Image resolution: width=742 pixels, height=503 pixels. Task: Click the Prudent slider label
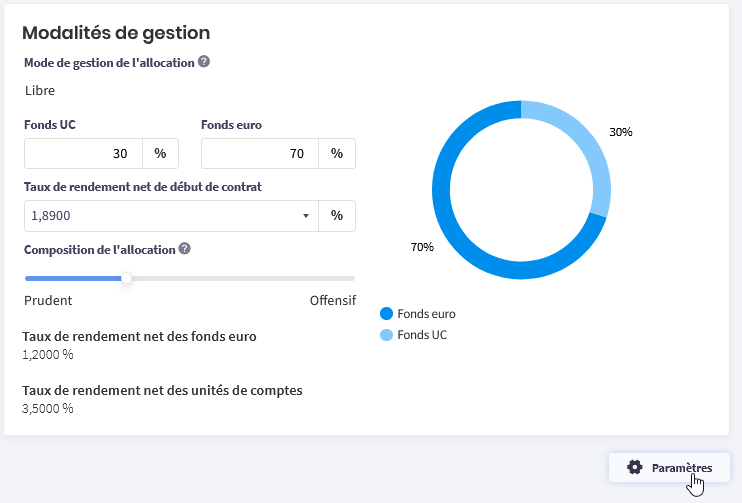click(48, 300)
